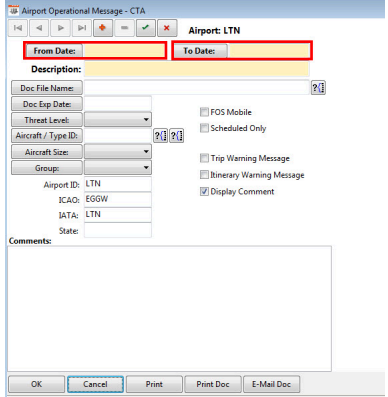Uncheck Display Comment checkbox
388x397 pixels.
[x=204, y=191]
